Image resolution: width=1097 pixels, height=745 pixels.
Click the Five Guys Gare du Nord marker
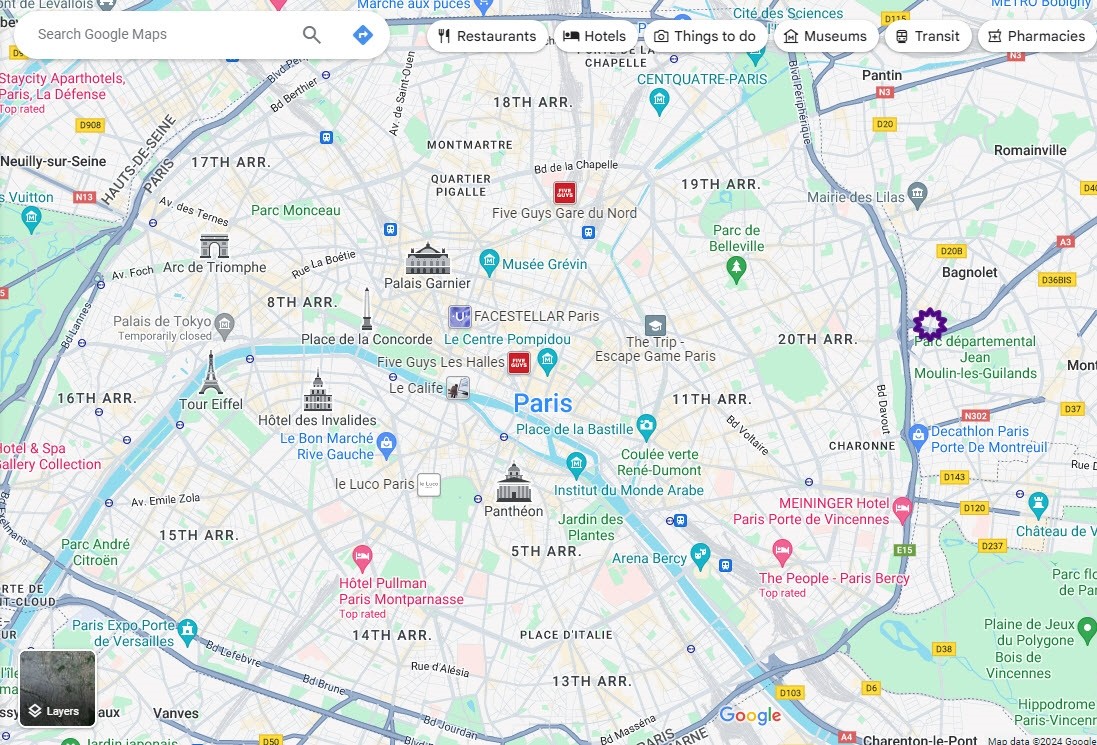pyautogui.click(x=565, y=192)
